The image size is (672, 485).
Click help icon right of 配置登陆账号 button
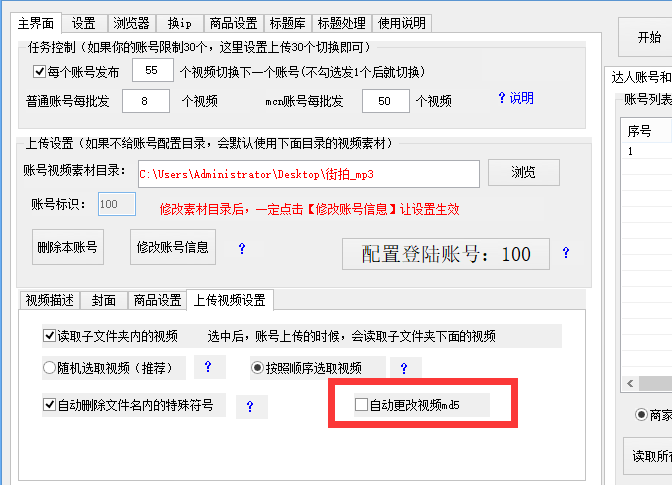566,253
